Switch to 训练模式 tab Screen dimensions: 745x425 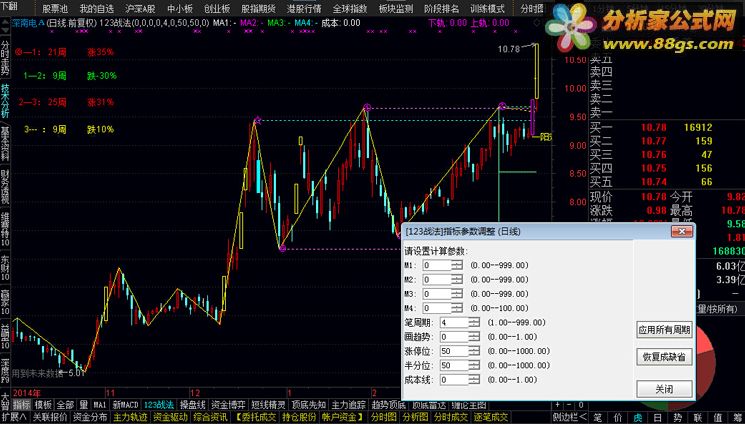click(487, 9)
